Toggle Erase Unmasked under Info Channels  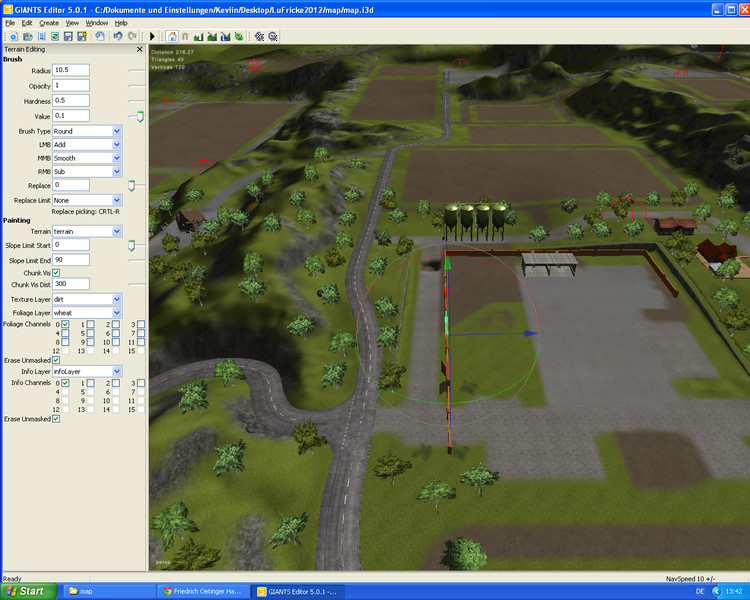tap(56, 419)
